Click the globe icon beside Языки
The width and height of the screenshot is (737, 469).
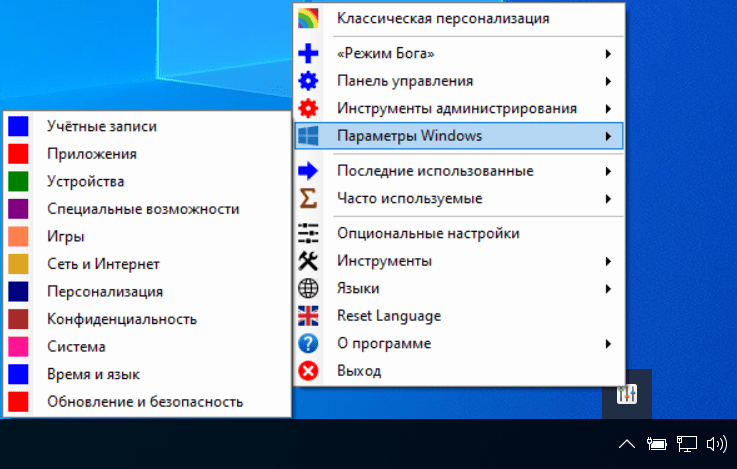(x=308, y=289)
